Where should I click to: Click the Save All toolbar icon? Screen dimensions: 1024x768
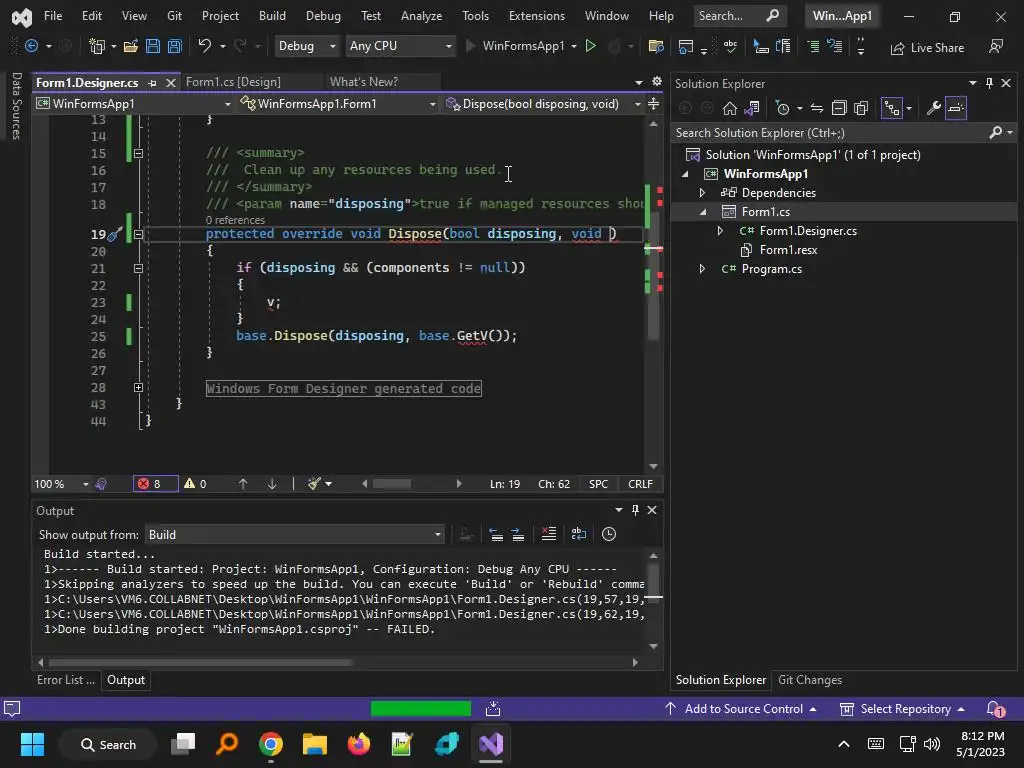[175, 46]
